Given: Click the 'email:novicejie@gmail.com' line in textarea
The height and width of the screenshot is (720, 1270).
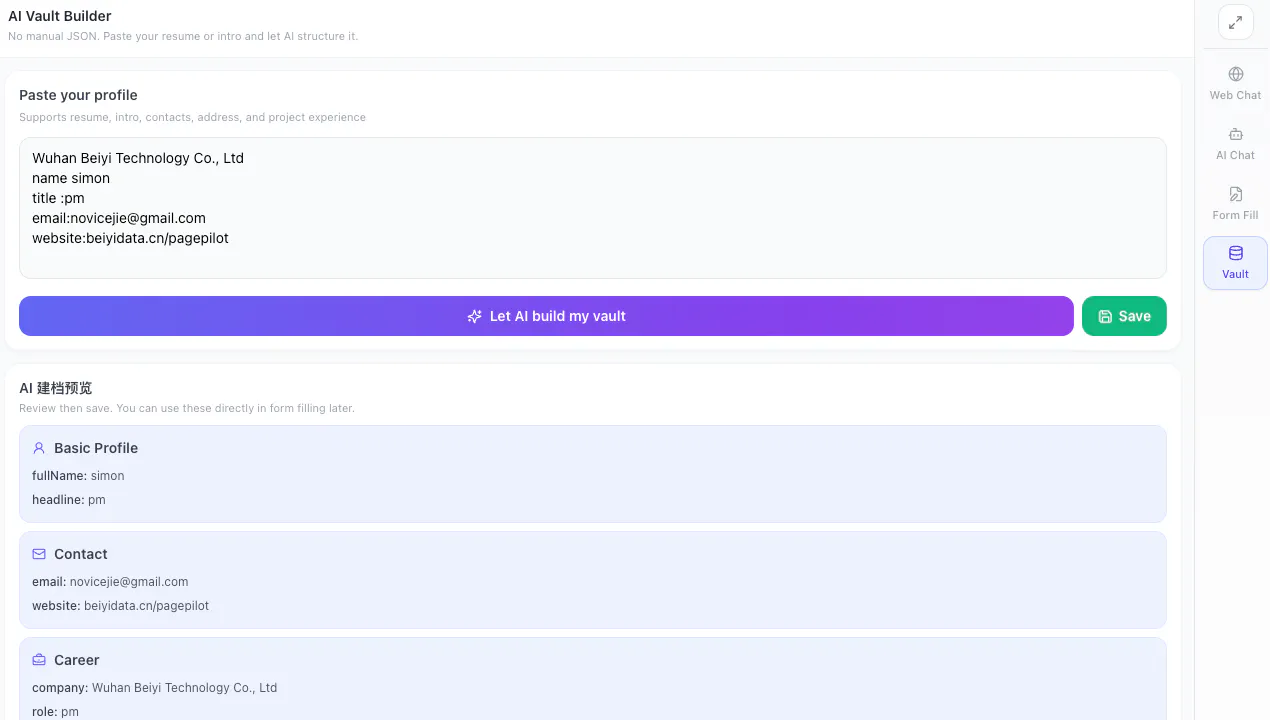Looking at the screenshot, I should coord(119,218).
